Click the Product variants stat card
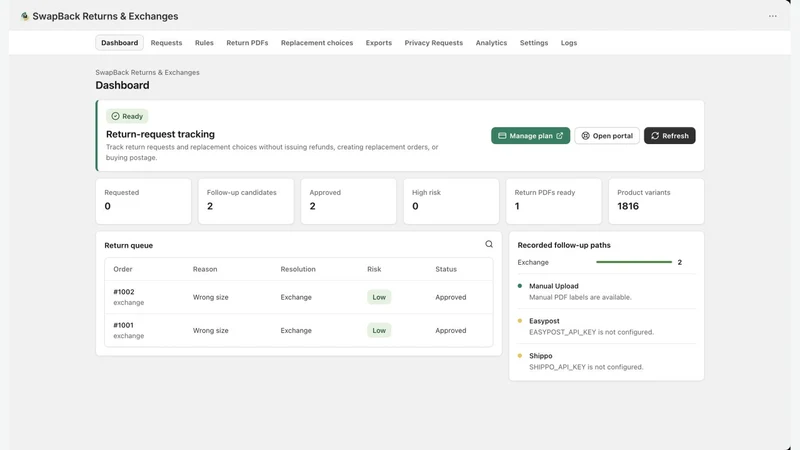 [x=656, y=201]
